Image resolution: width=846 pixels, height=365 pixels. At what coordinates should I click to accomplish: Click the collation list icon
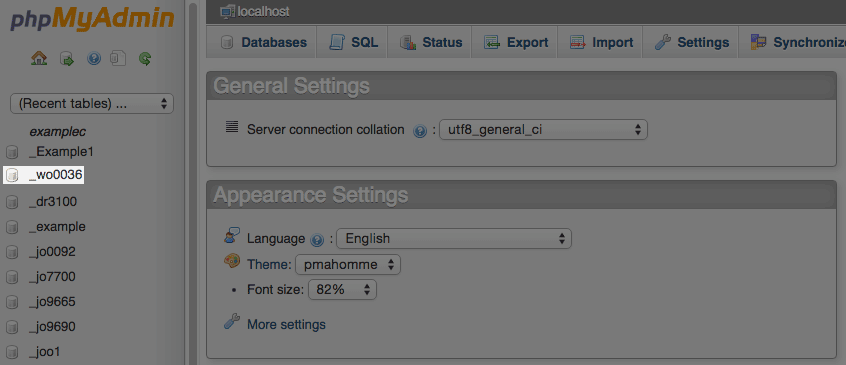[x=231, y=127]
